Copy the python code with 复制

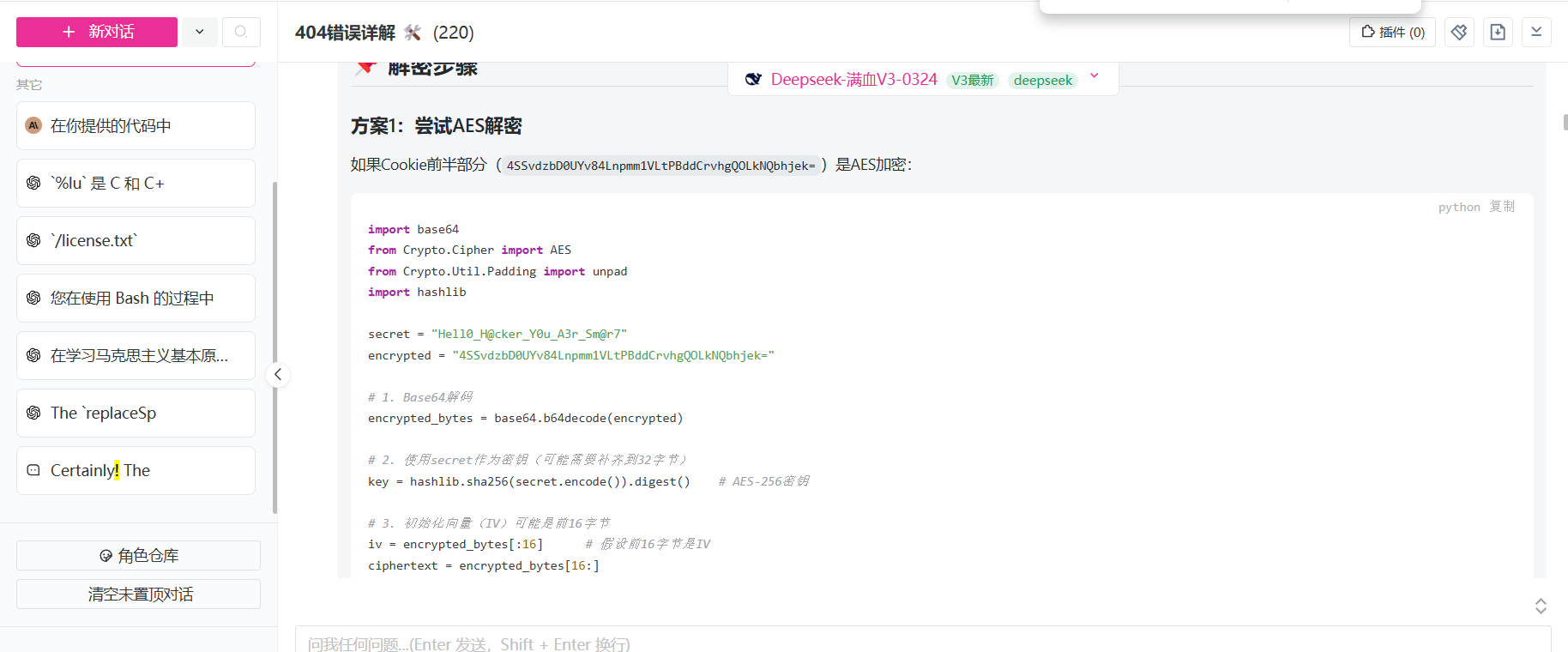pos(1501,207)
